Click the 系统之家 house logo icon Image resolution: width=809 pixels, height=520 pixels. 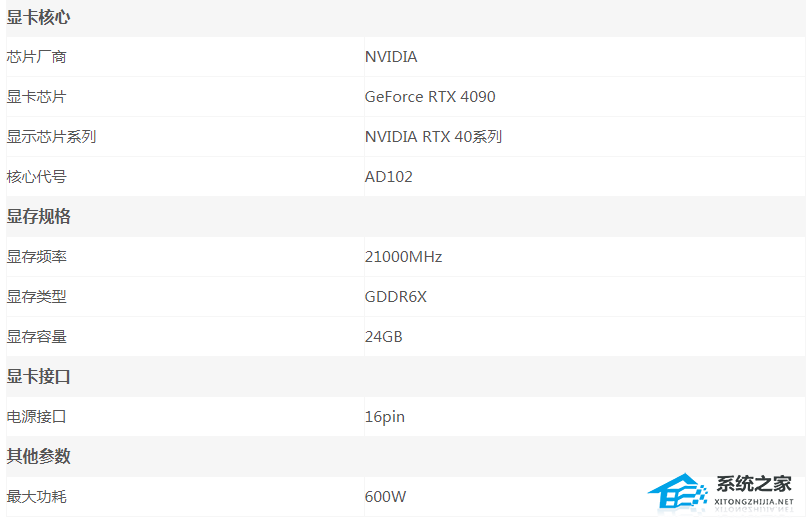678,493
